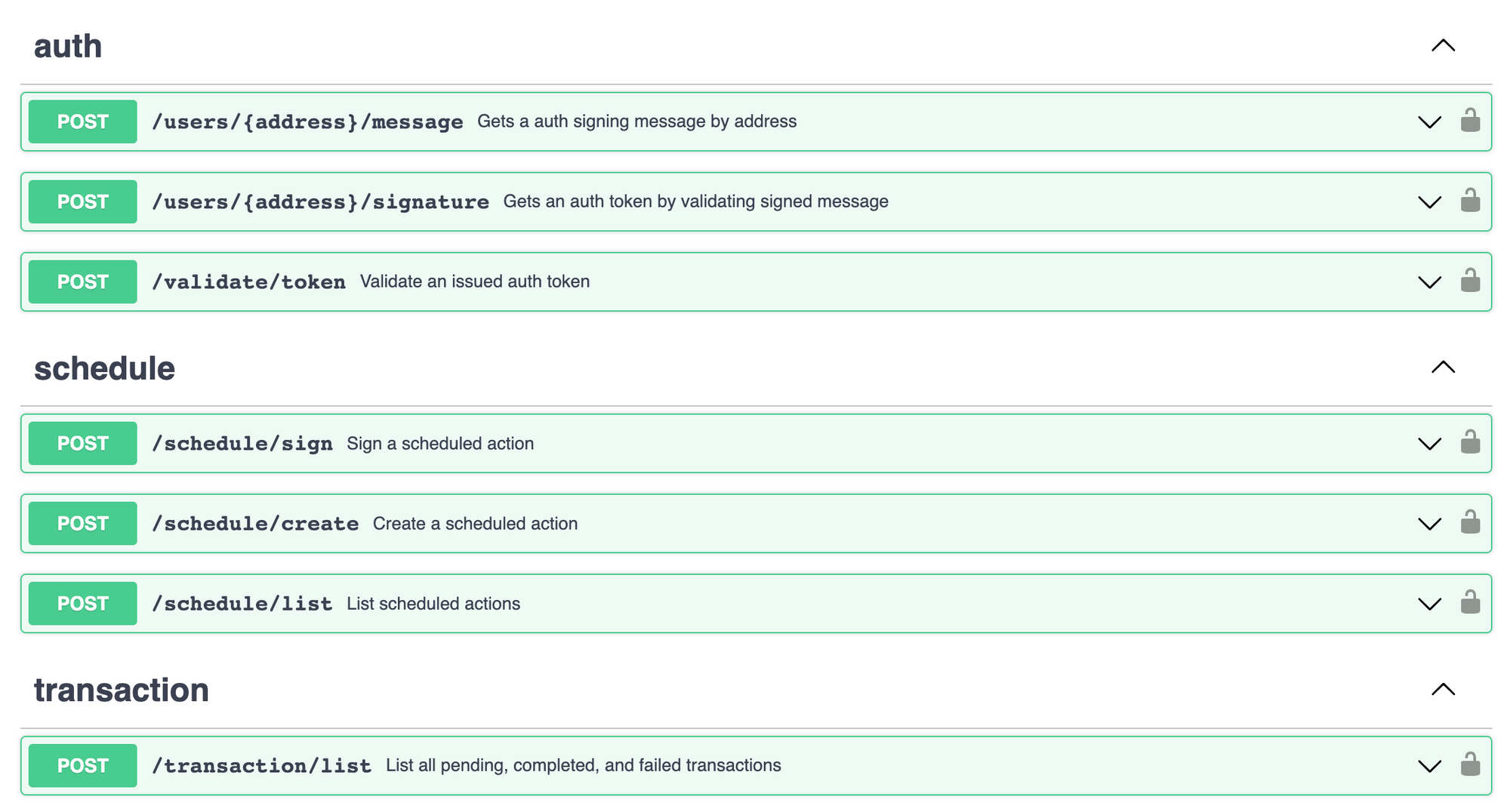Image resolution: width=1510 pixels, height=812 pixels.
Task: Click 'Gets a auth signing message by address'
Action: coord(636,121)
